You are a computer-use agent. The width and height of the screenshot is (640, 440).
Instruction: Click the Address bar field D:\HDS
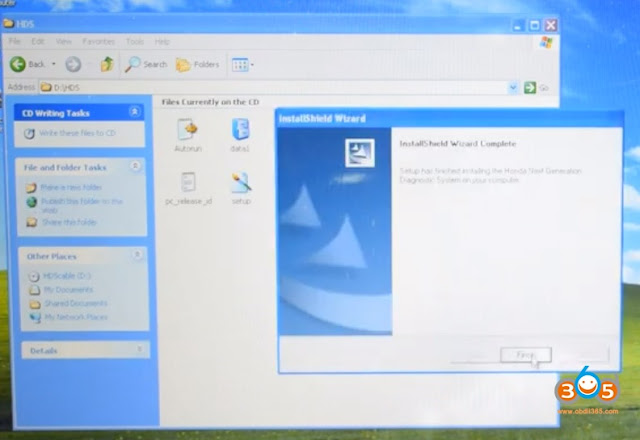pyautogui.click(x=273, y=87)
